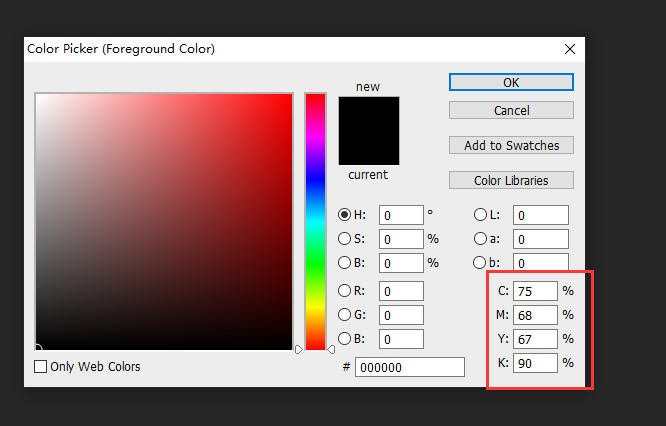
Task: Click the C cyan percentage field
Action: [535, 291]
